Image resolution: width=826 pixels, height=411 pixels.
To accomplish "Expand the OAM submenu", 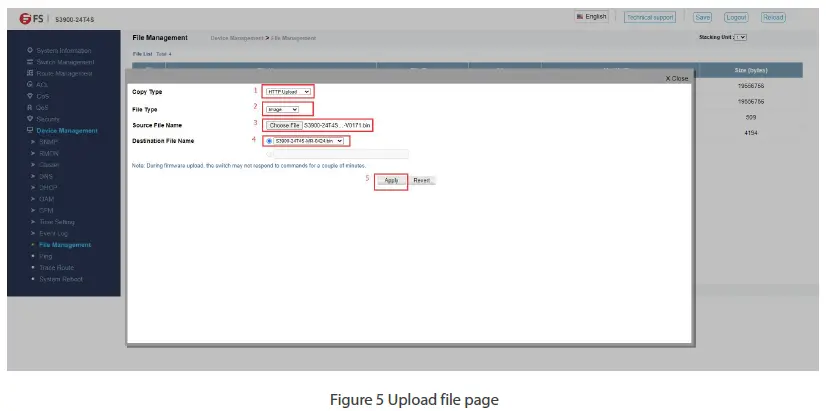I will [46, 199].
